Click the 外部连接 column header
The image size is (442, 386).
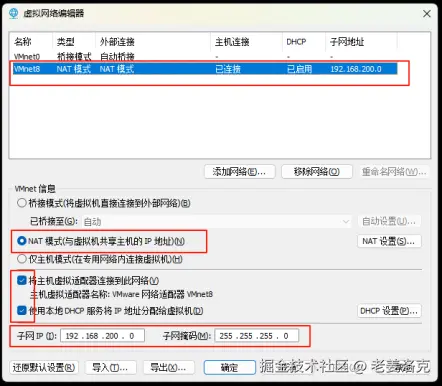[153, 42]
